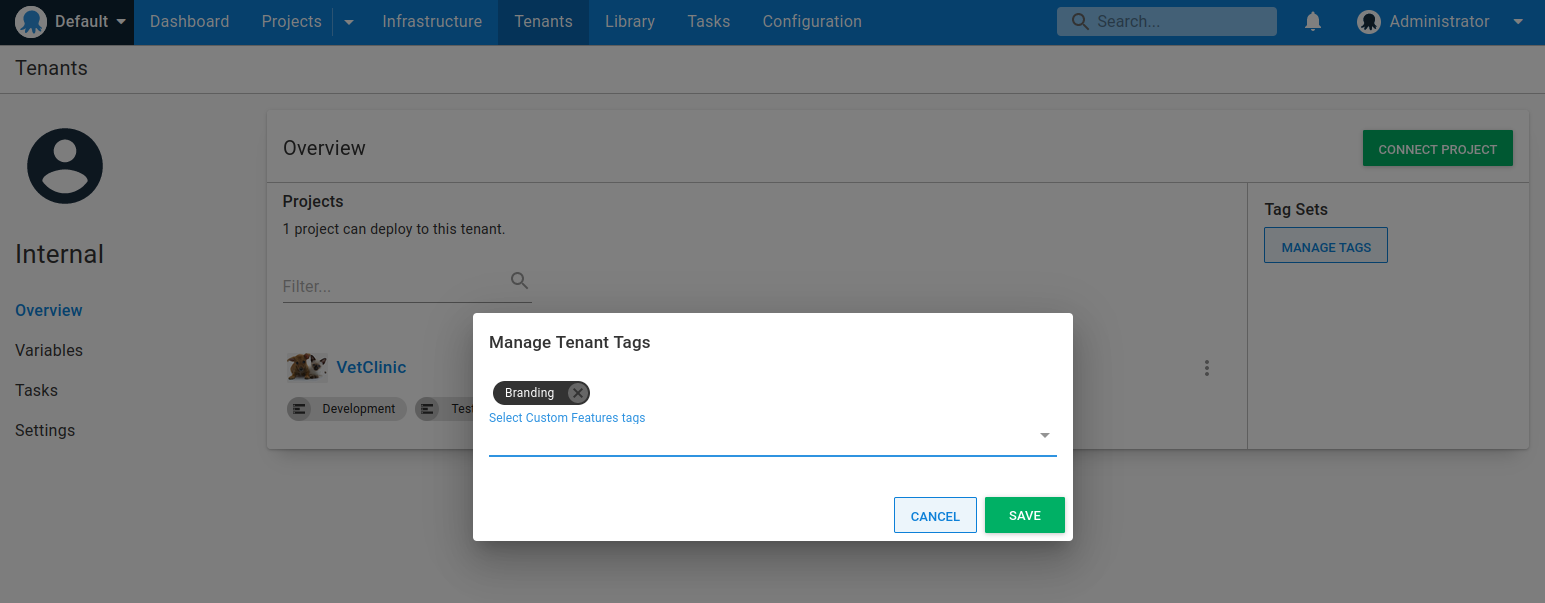Click the VetClinic project logo
This screenshot has height=603, width=1545.
click(x=306, y=367)
